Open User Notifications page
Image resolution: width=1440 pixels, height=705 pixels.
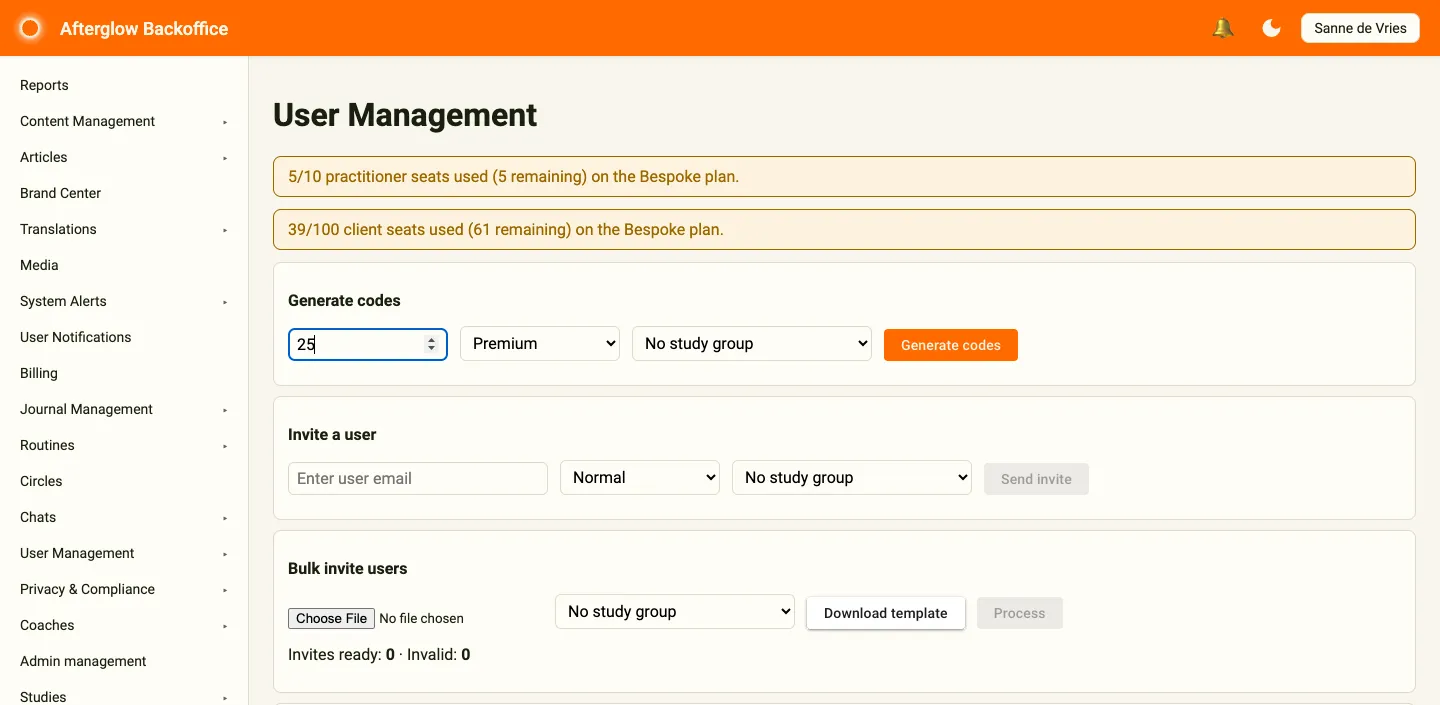tap(75, 337)
